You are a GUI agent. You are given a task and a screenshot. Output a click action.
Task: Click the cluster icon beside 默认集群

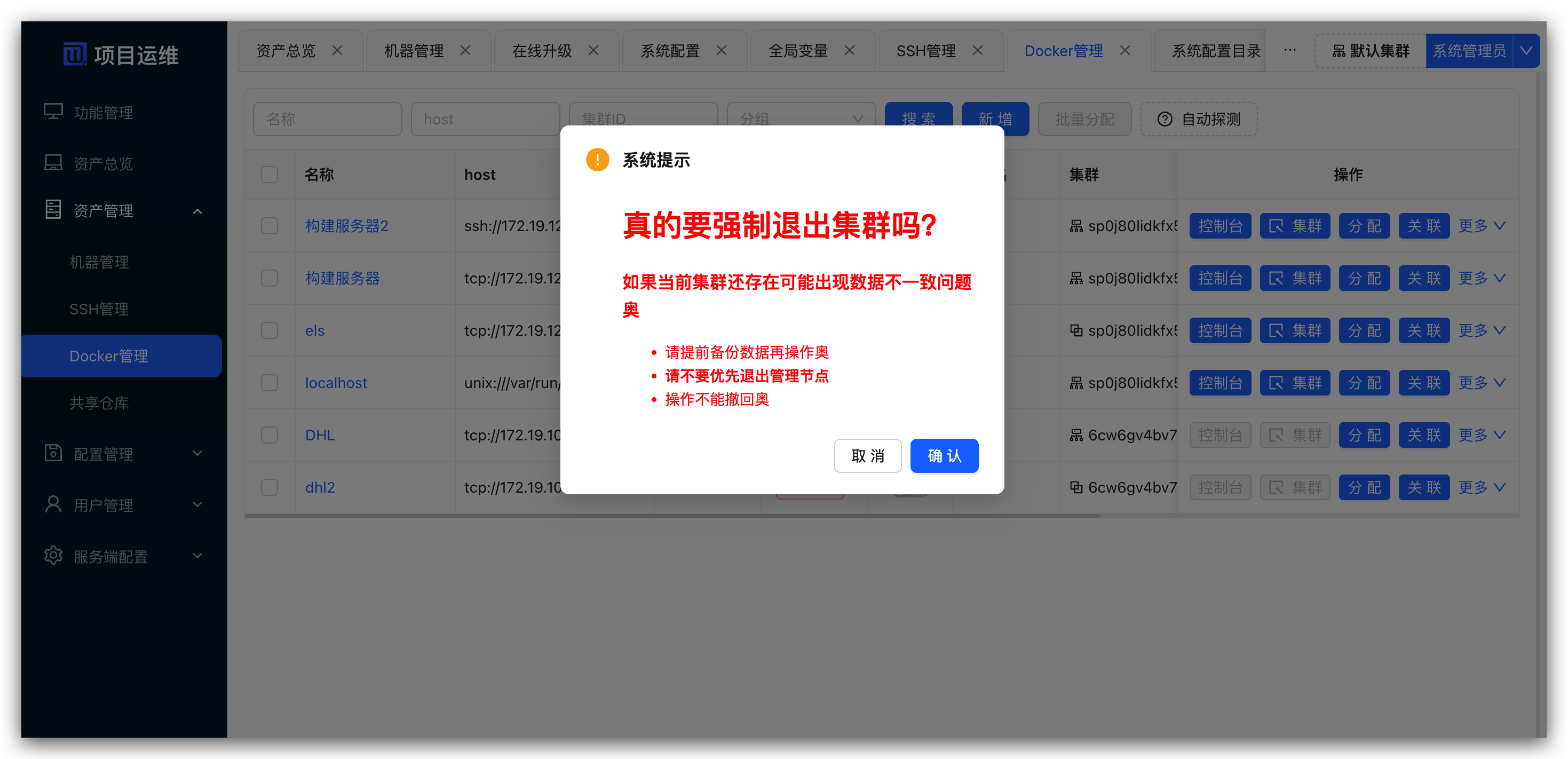pyautogui.click(x=1338, y=51)
